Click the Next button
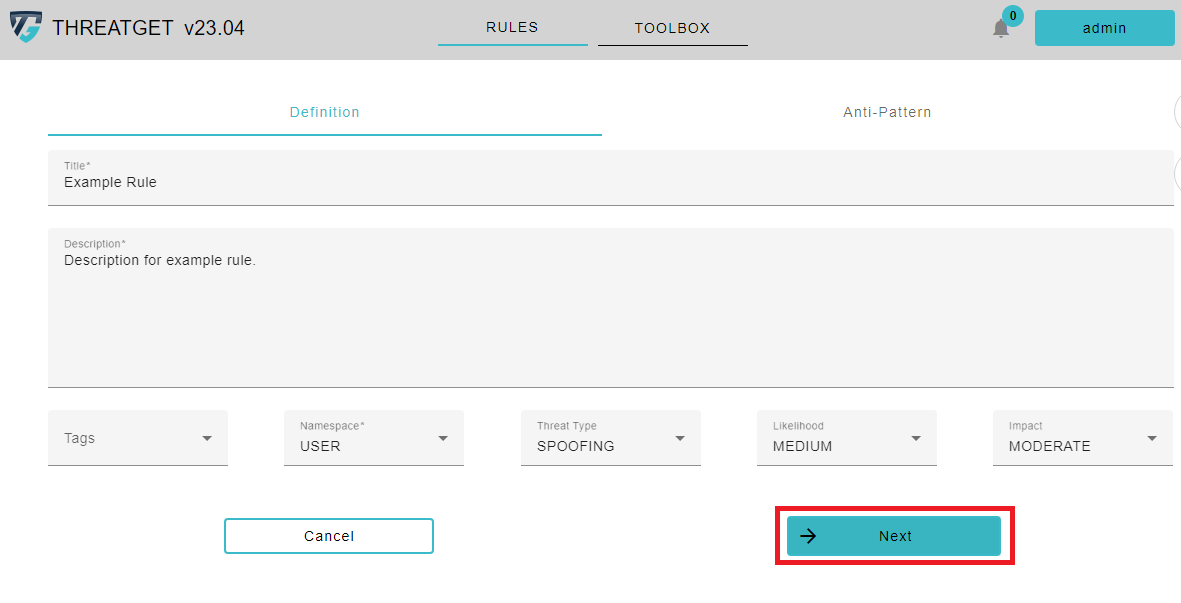The height and width of the screenshot is (603, 1181). pyautogui.click(x=893, y=536)
